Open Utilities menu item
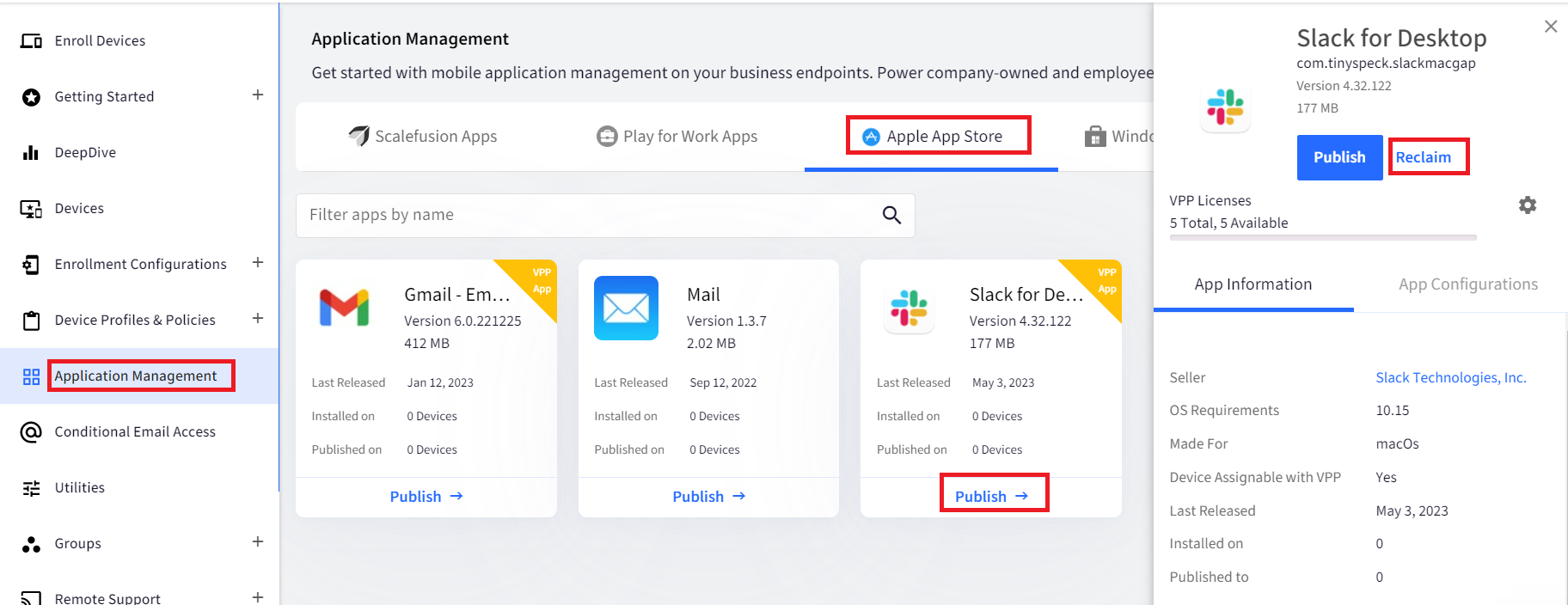 point(80,487)
